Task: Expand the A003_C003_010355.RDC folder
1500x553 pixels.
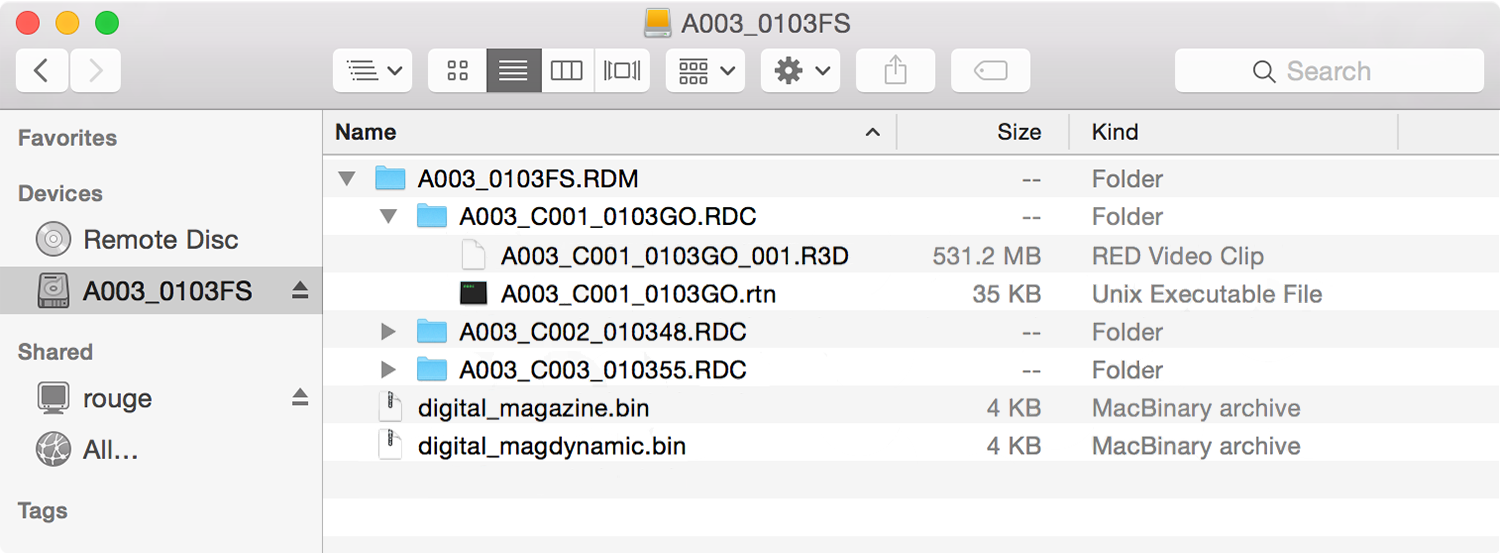Action: tap(389, 370)
